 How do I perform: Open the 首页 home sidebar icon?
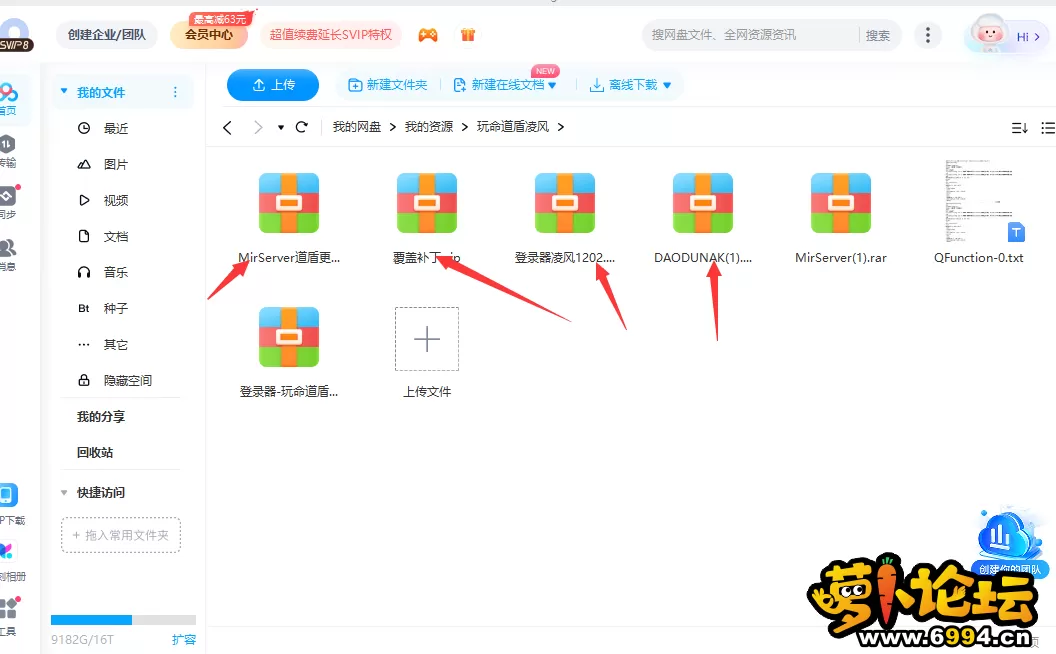(9, 99)
